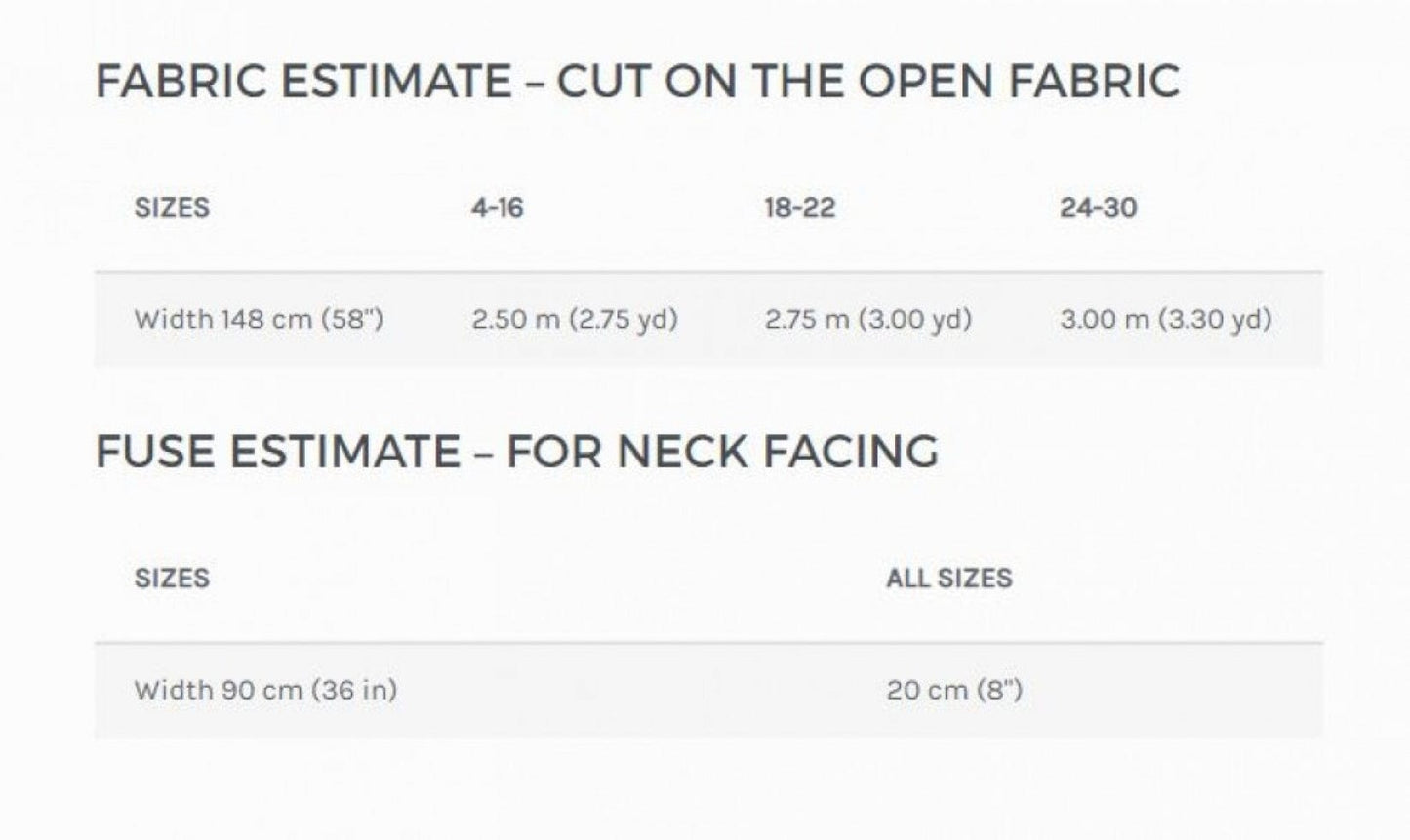Click the Fabric Estimate heading
1410x840 pixels.
pyautogui.click(x=636, y=80)
